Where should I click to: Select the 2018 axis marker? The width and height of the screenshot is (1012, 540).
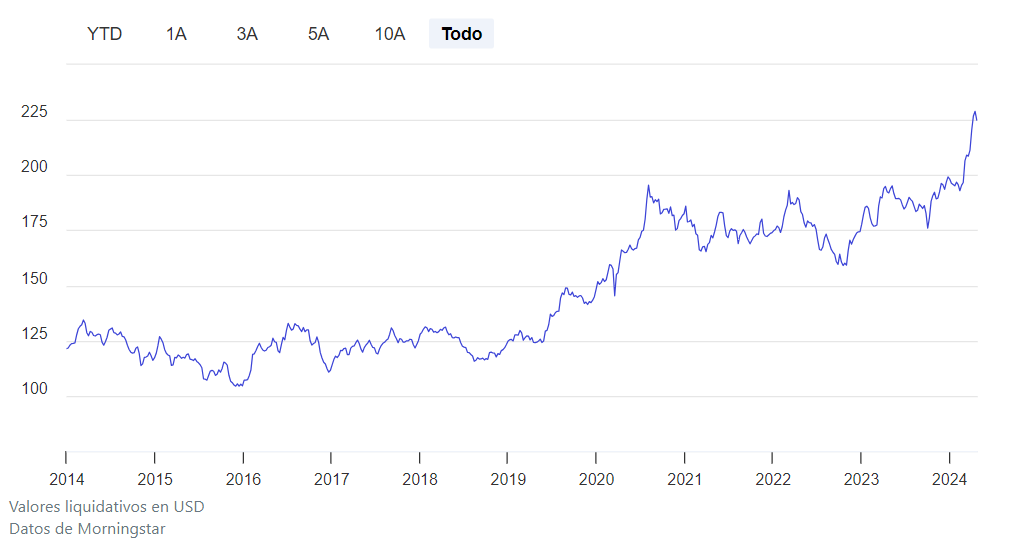(x=420, y=479)
